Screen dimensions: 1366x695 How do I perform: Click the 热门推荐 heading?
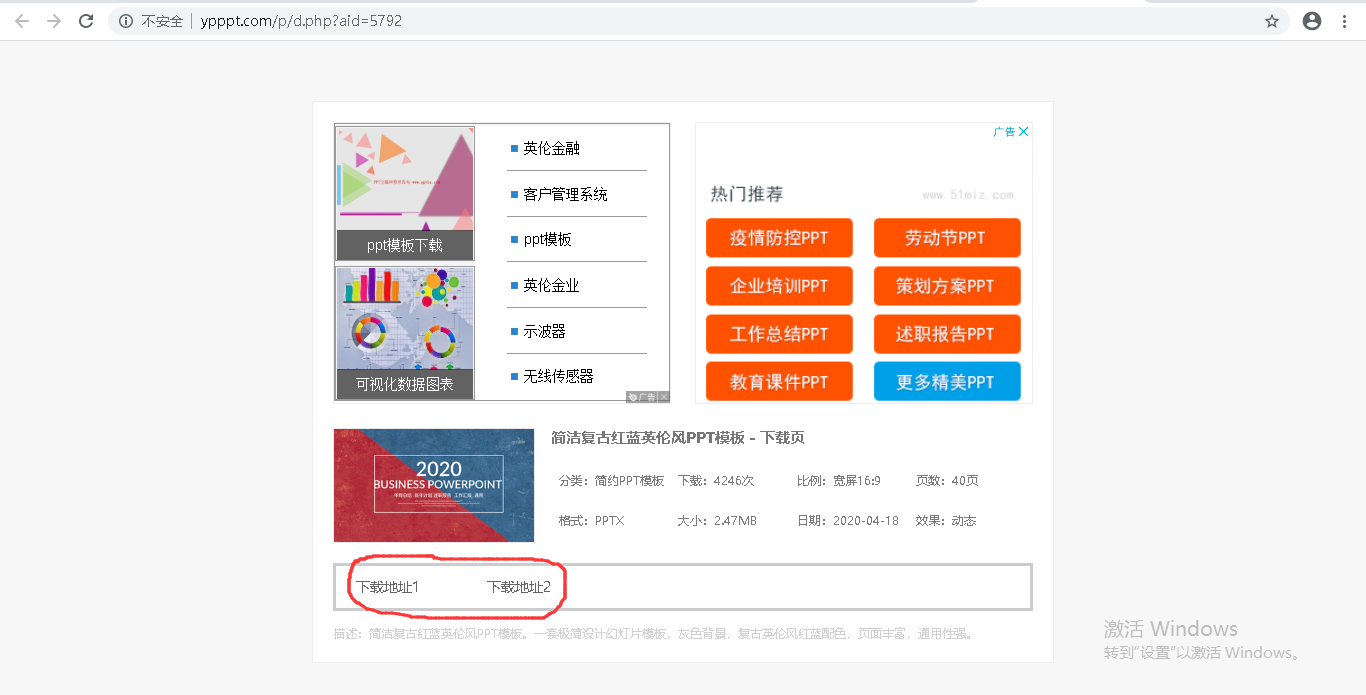(747, 194)
